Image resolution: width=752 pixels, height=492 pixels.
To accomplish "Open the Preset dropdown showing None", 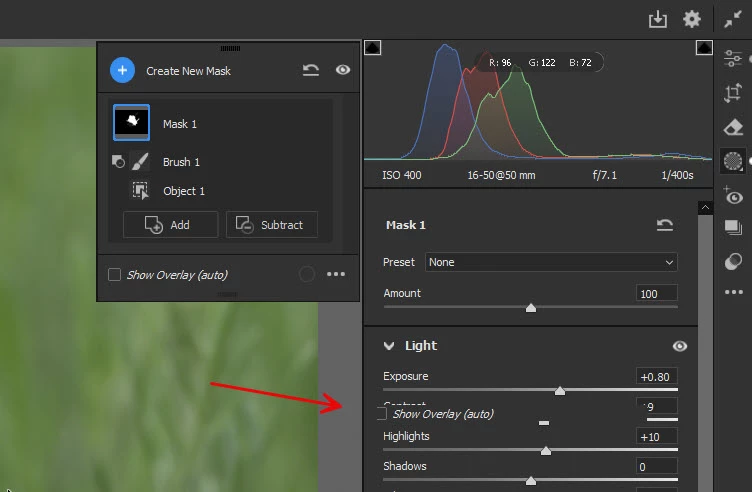I will tap(551, 262).
